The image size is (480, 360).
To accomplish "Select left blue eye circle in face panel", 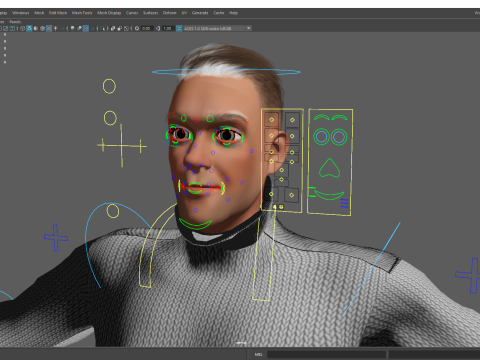I will 321,137.
